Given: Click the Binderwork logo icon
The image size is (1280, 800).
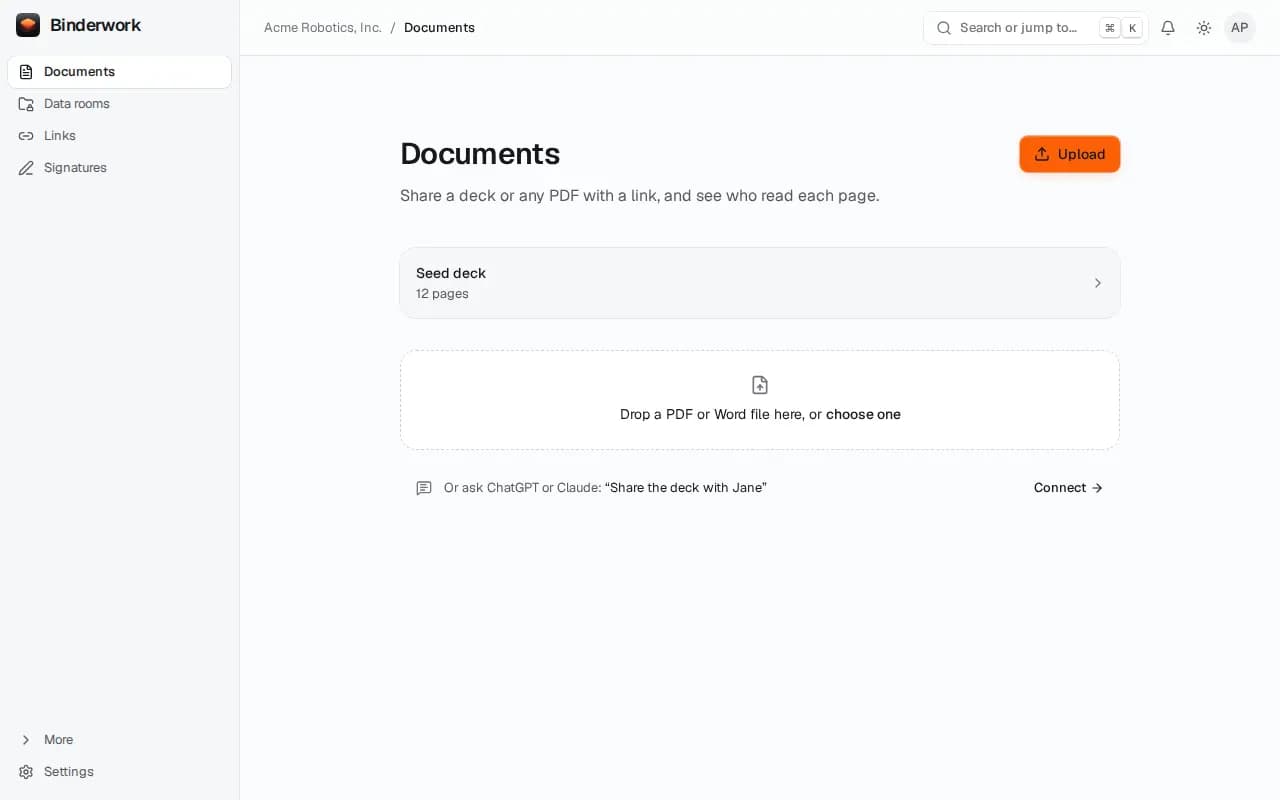Looking at the screenshot, I should pyautogui.click(x=28, y=25).
